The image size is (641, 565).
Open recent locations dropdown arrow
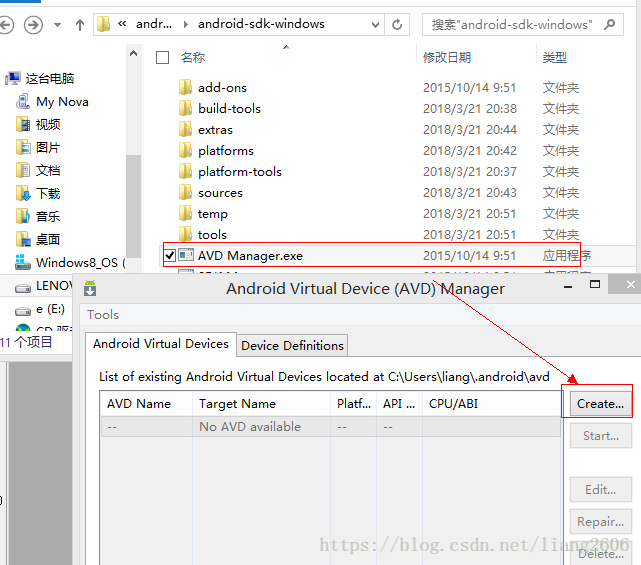coord(58,25)
